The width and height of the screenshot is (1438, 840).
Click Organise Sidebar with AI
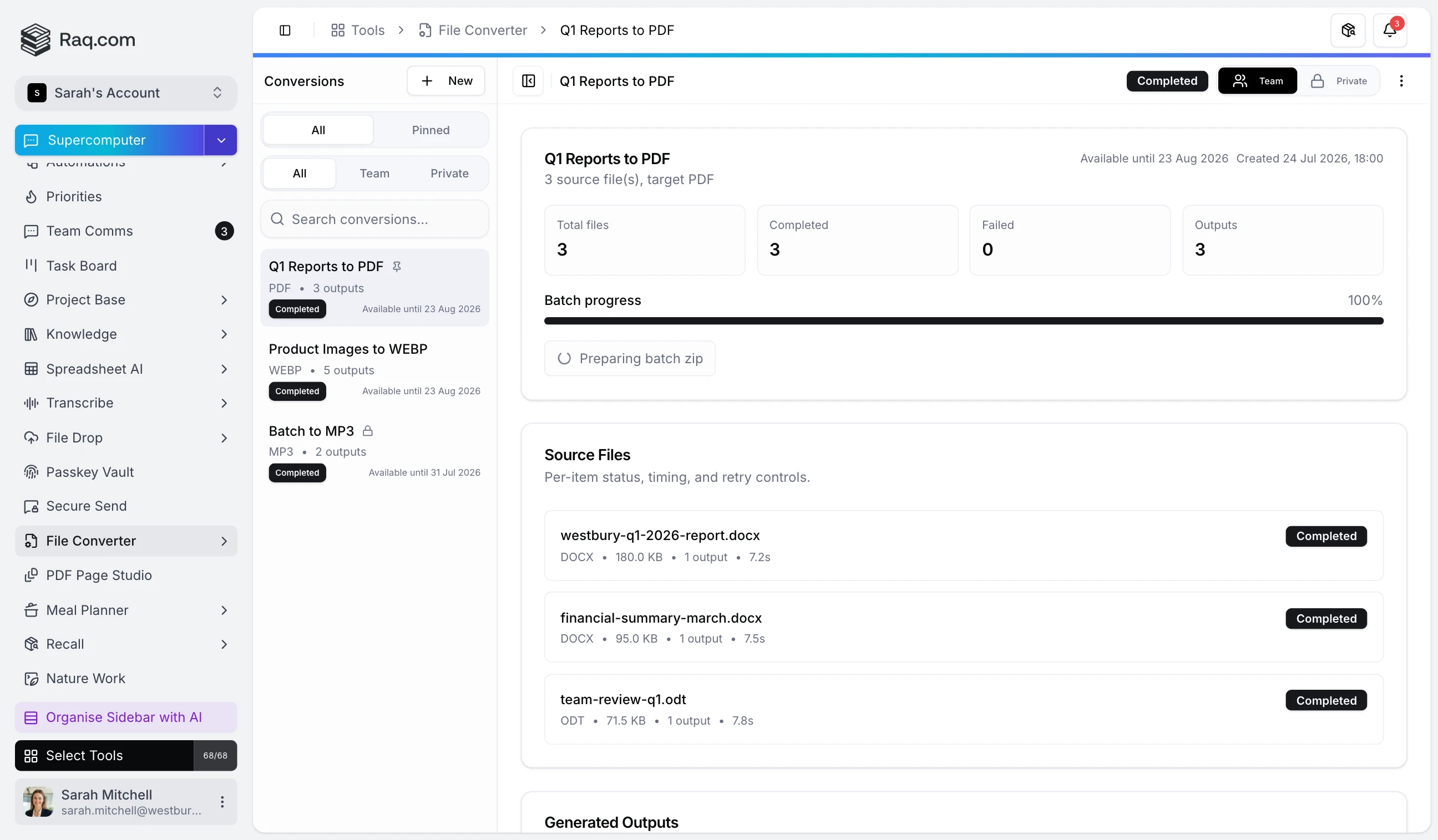tap(125, 717)
